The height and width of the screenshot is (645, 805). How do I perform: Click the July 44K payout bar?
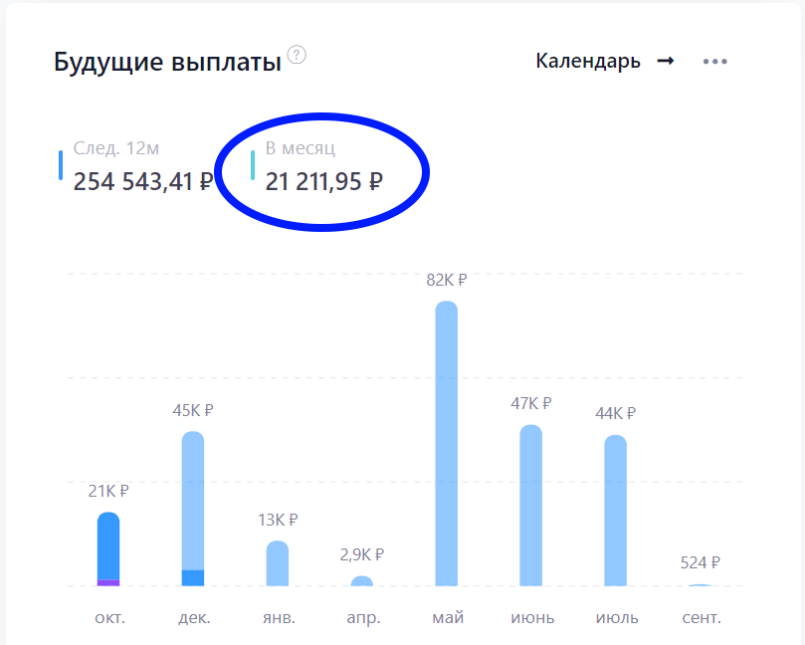tap(615, 510)
